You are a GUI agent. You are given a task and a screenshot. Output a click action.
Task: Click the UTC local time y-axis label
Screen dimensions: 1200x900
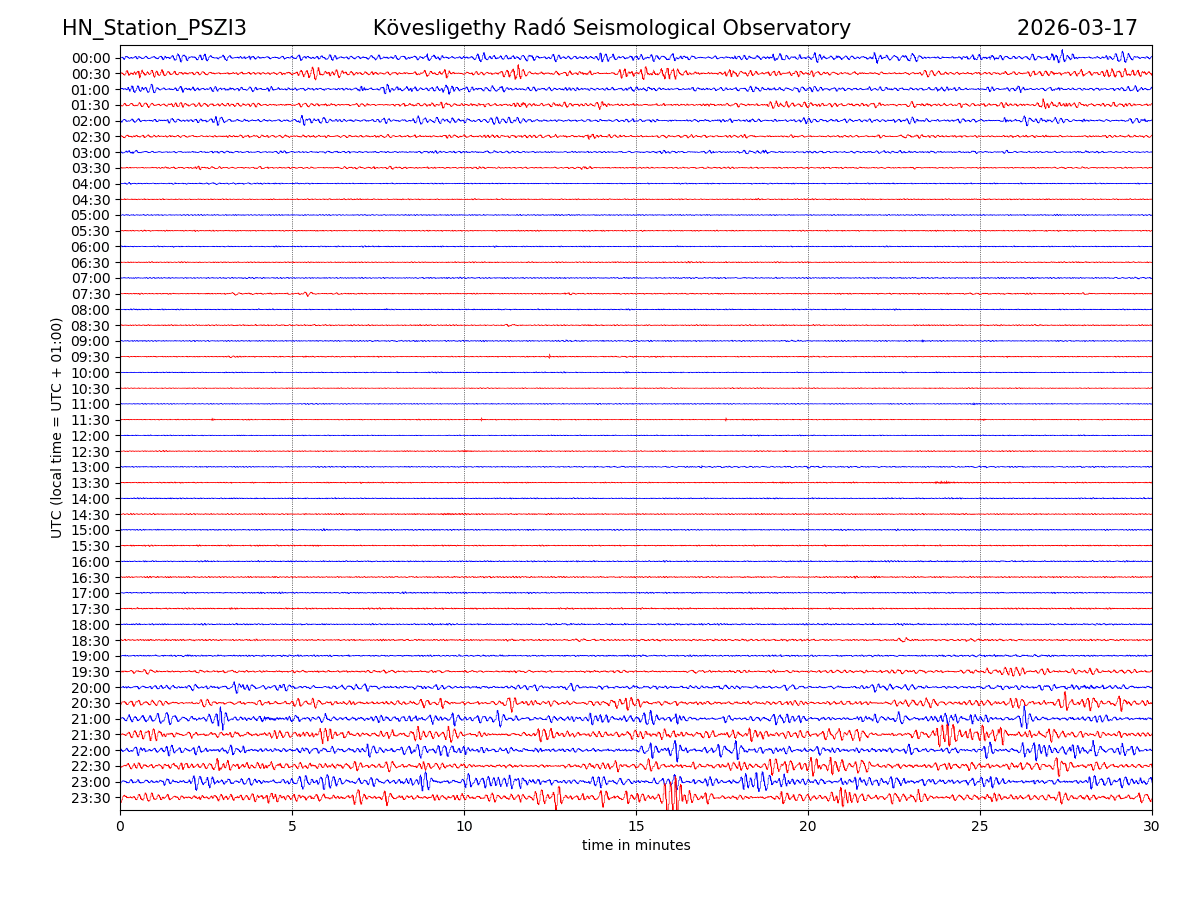(x=57, y=427)
